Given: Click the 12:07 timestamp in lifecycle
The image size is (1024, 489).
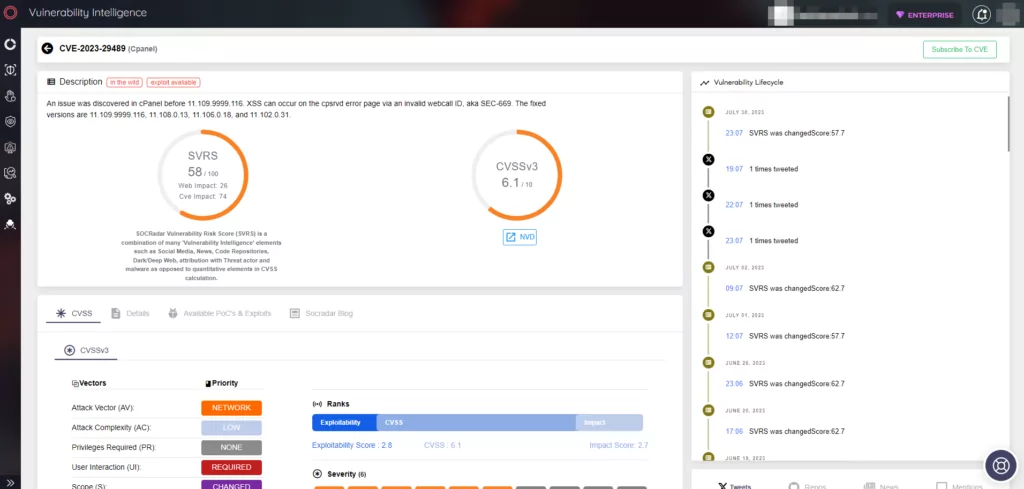Looking at the screenshot, I should (x=734, y=336).
